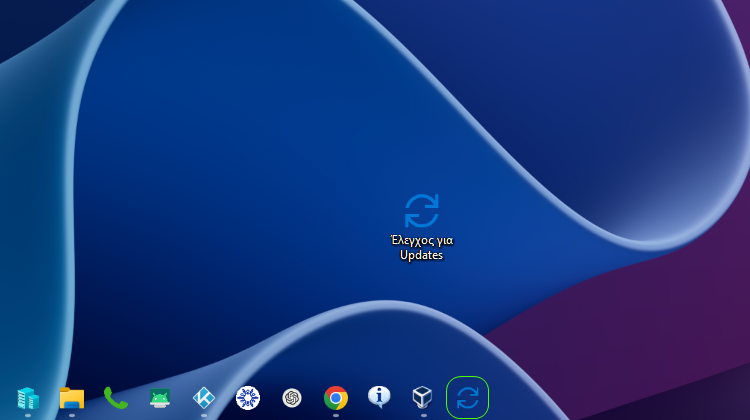
Task: Open the info speech-bubble taskbar icon
Action: coord(379,397)
